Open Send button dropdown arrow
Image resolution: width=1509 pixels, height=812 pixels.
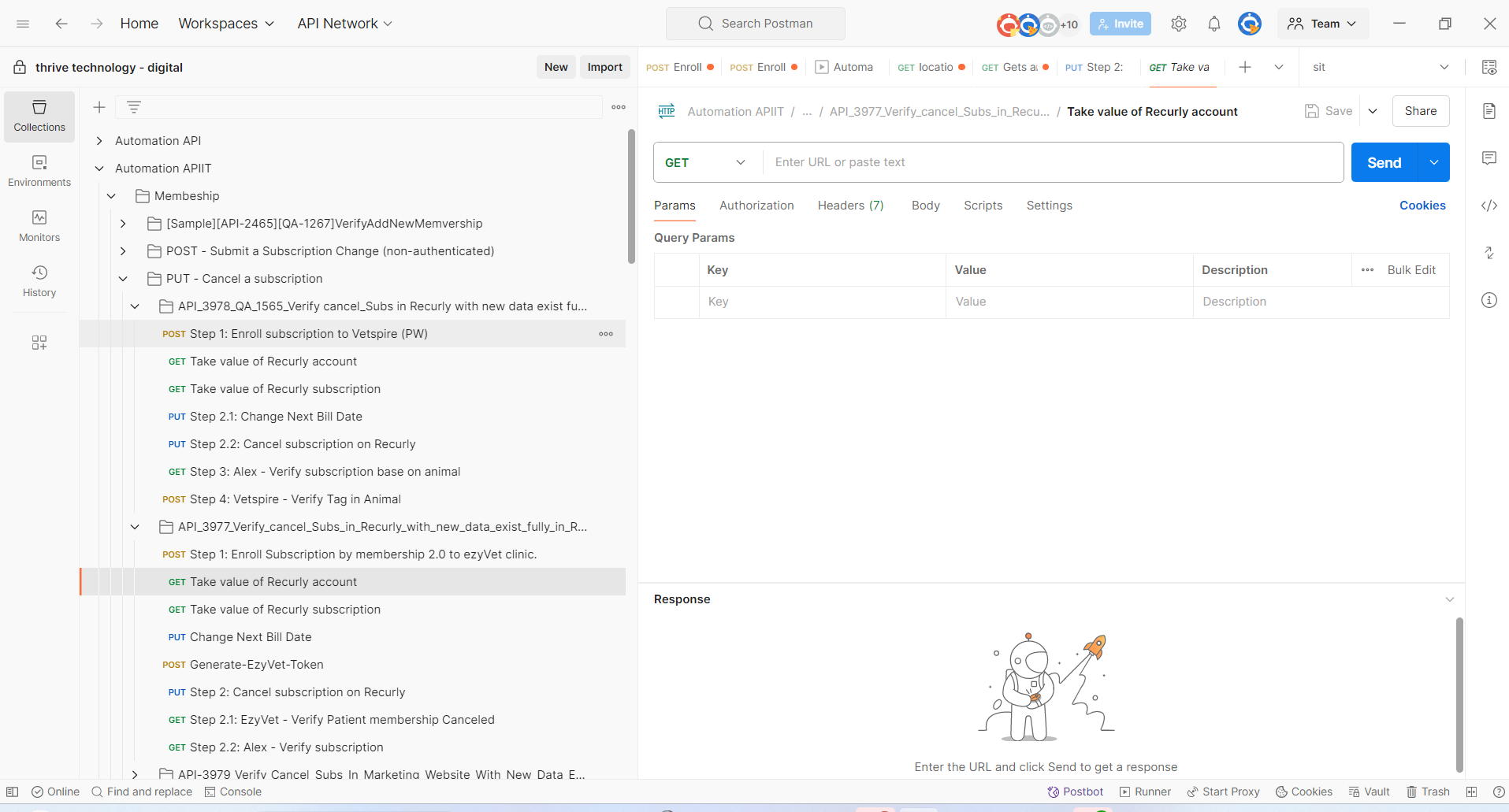[x=1434, y=162]
